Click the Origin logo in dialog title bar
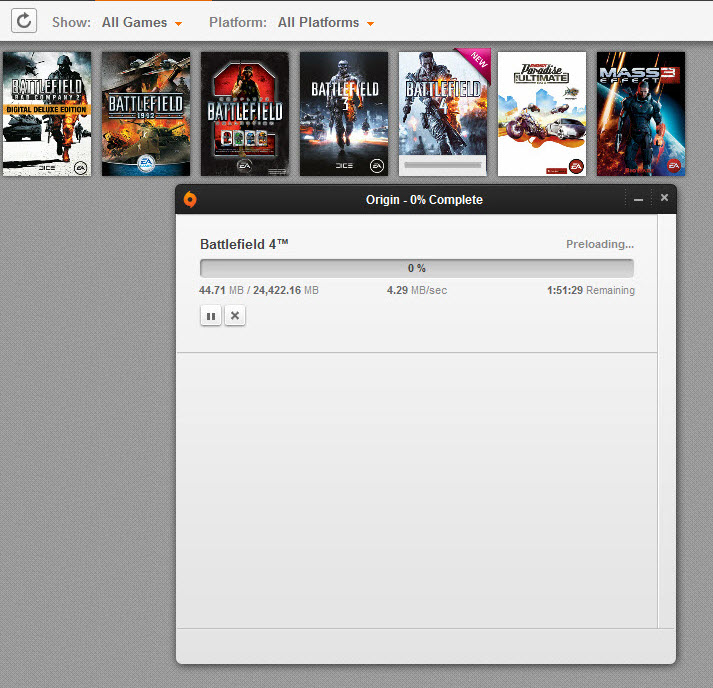 190,200
